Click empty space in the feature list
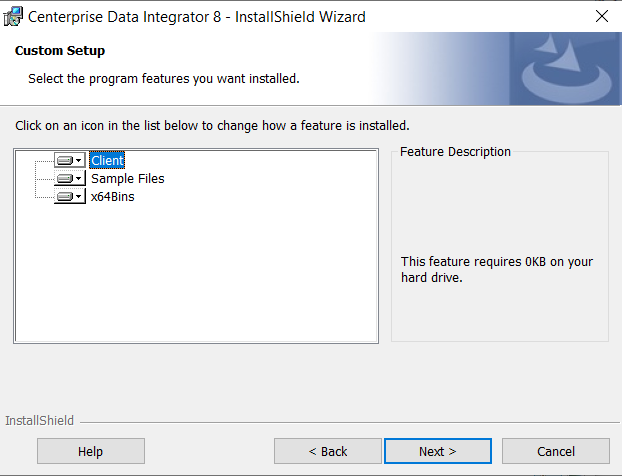 point(200,280)
